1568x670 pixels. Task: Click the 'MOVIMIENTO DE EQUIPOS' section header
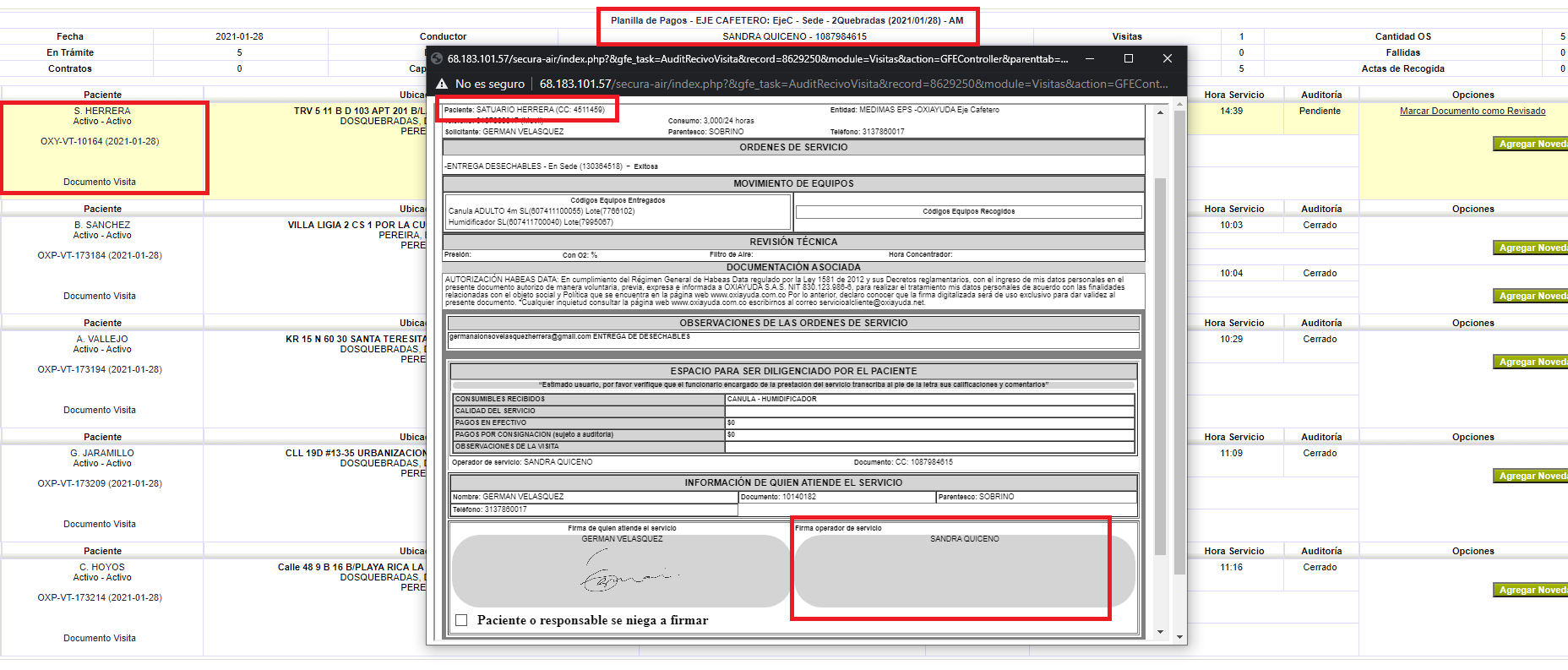[793, 183]
